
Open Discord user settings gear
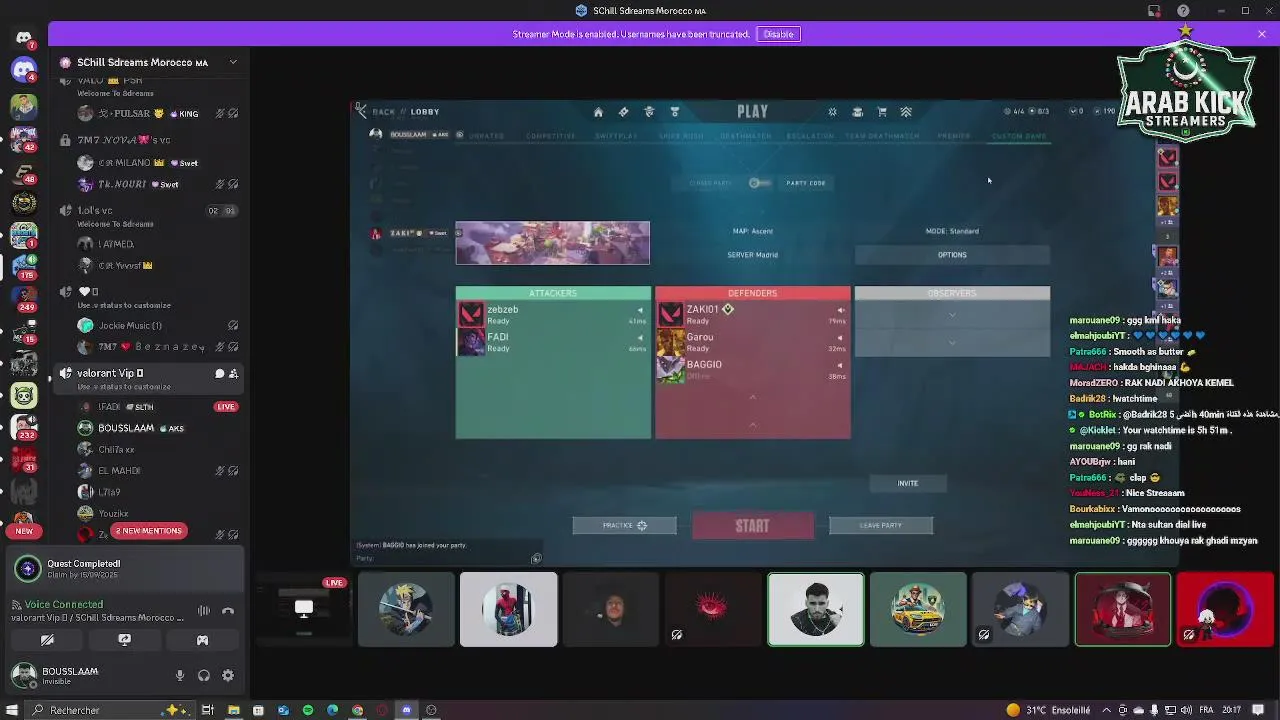point(228,676)
